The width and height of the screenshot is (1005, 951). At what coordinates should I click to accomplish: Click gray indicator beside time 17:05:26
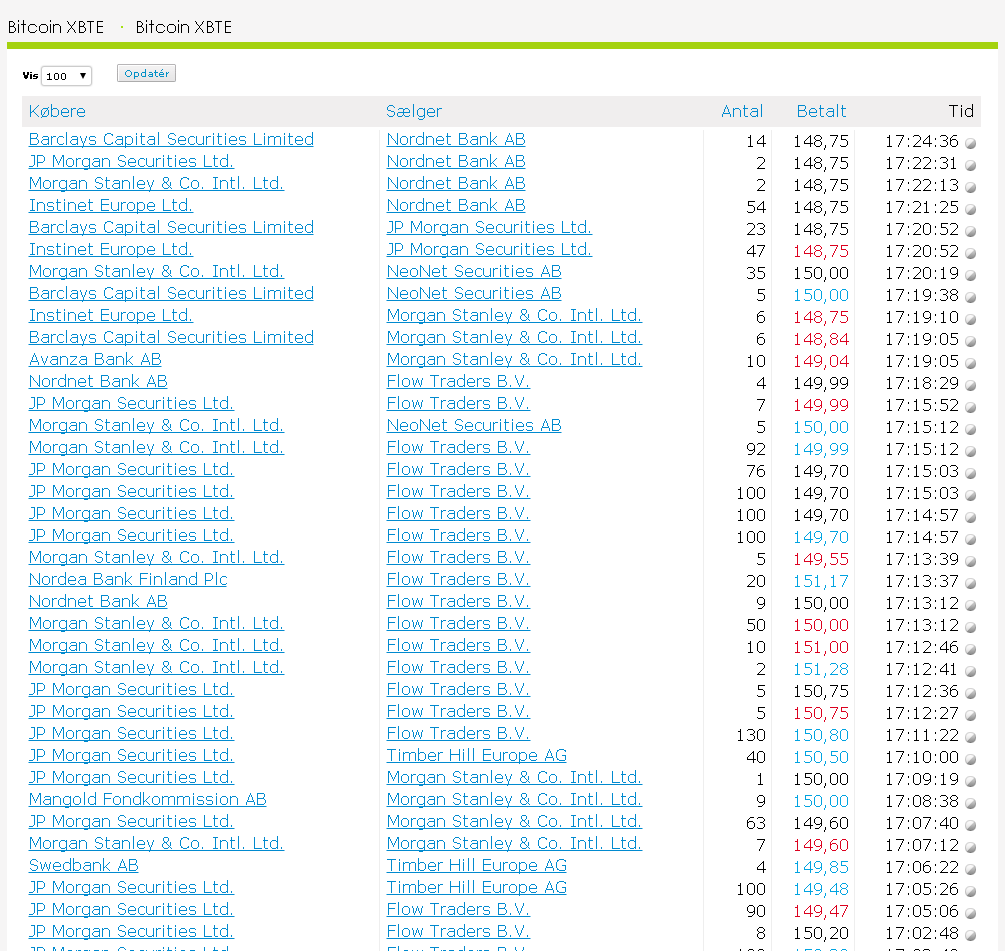point(970,891)
